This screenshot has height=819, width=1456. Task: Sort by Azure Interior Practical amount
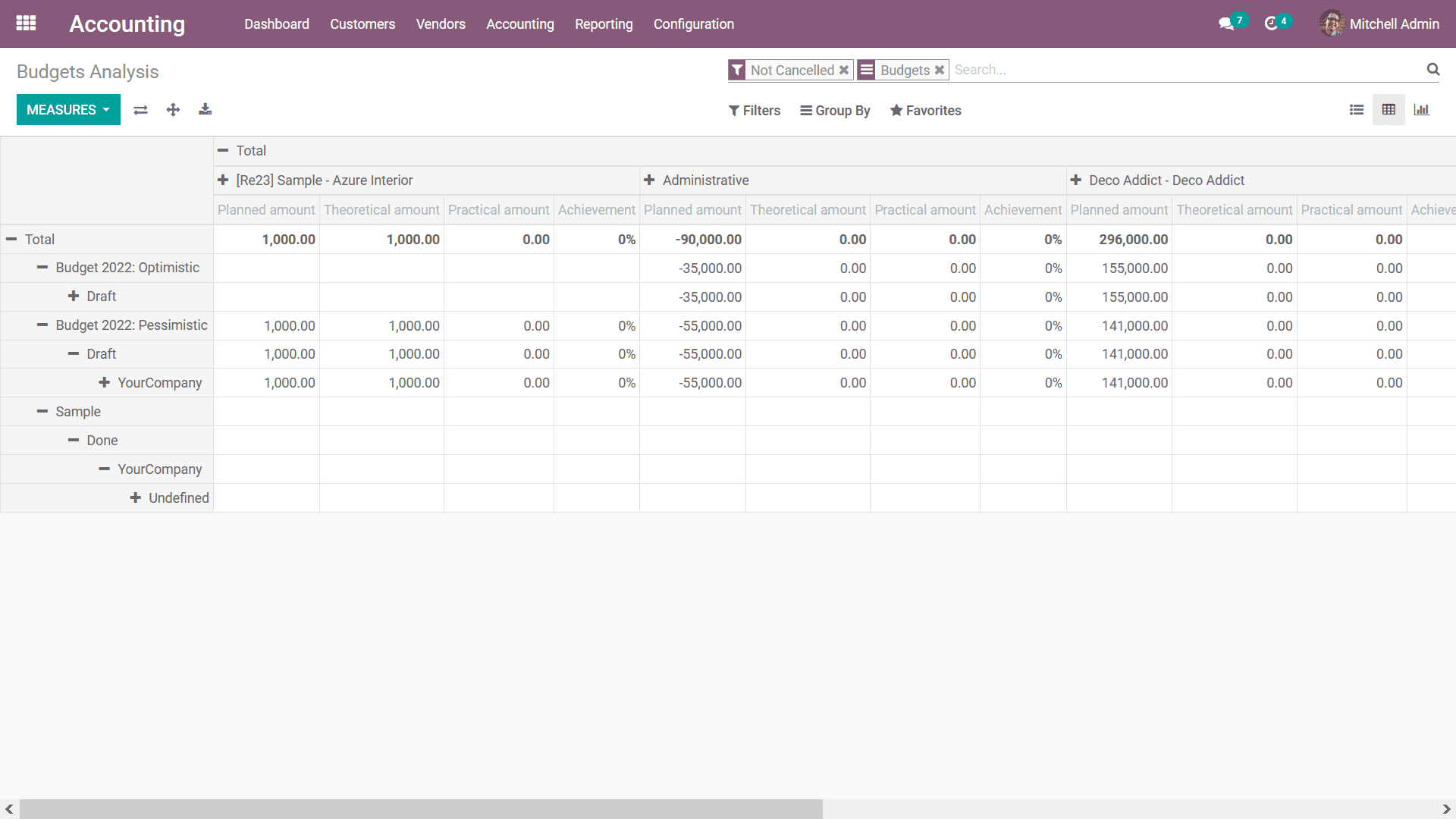(498, 210)
